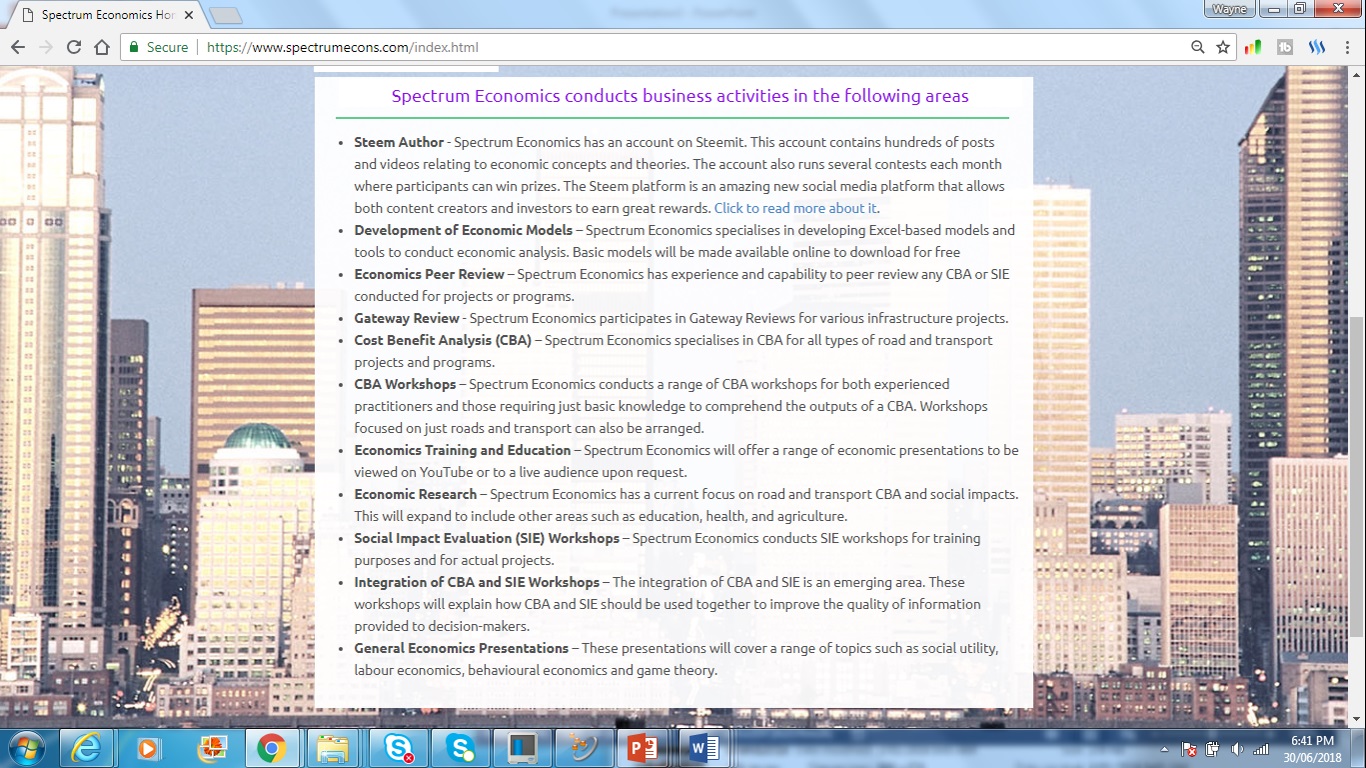Switch to Word in the taskbar
The height and width of the screenshot is (768, 1366).
click(x=704, y=748)
